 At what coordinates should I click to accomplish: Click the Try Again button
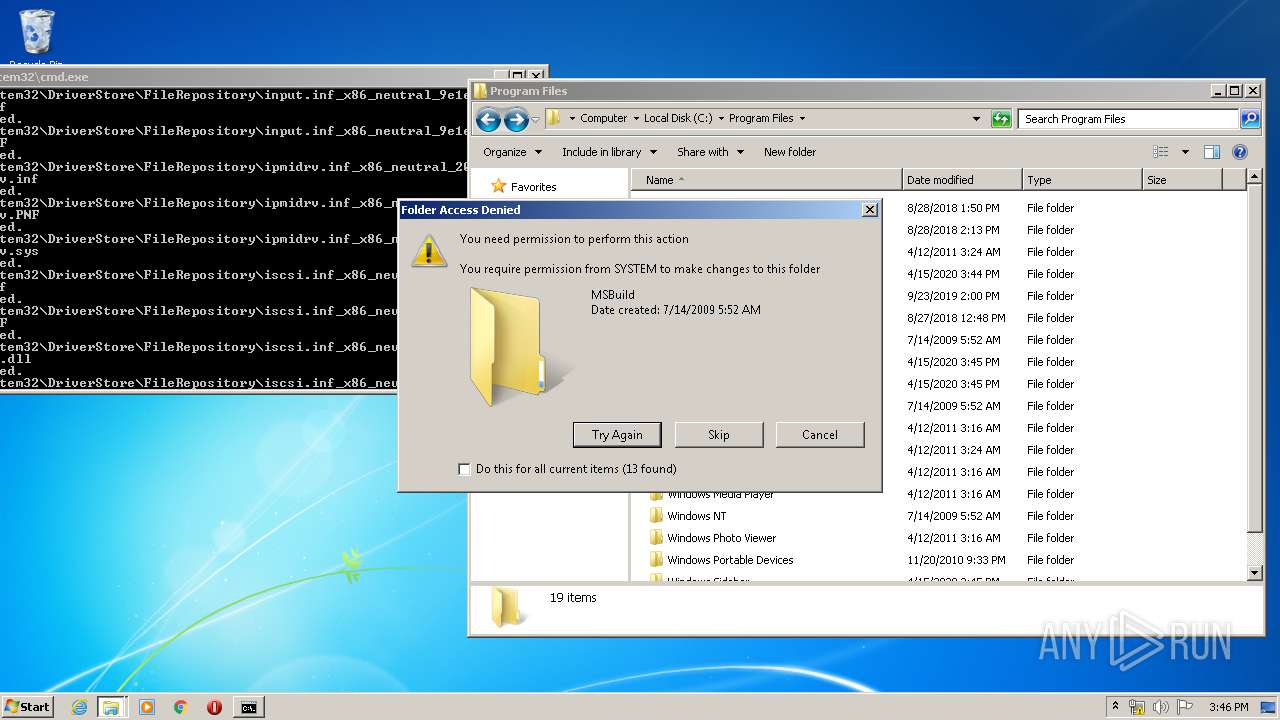(617, 435)
